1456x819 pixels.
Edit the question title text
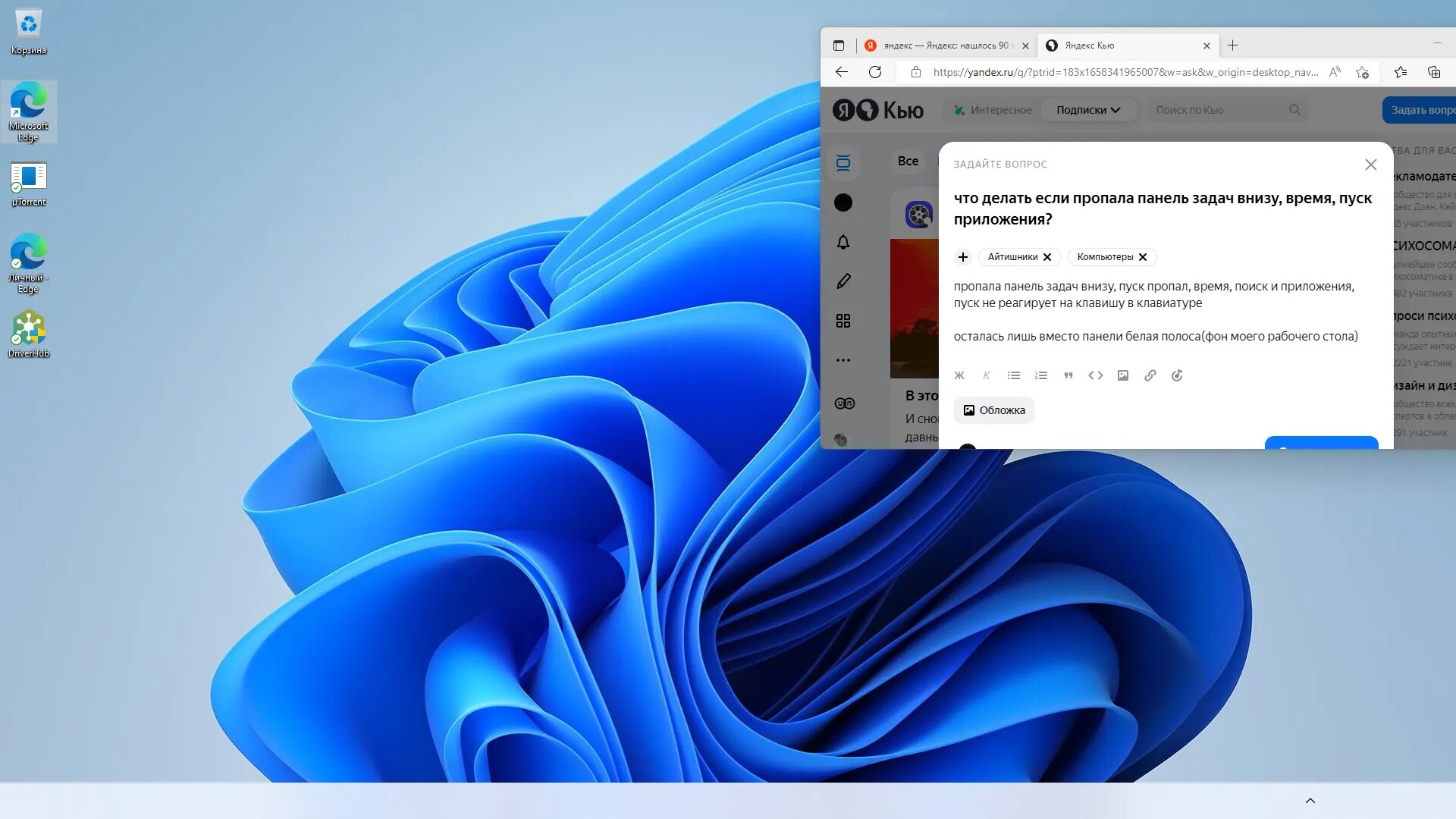[1163, 209]
